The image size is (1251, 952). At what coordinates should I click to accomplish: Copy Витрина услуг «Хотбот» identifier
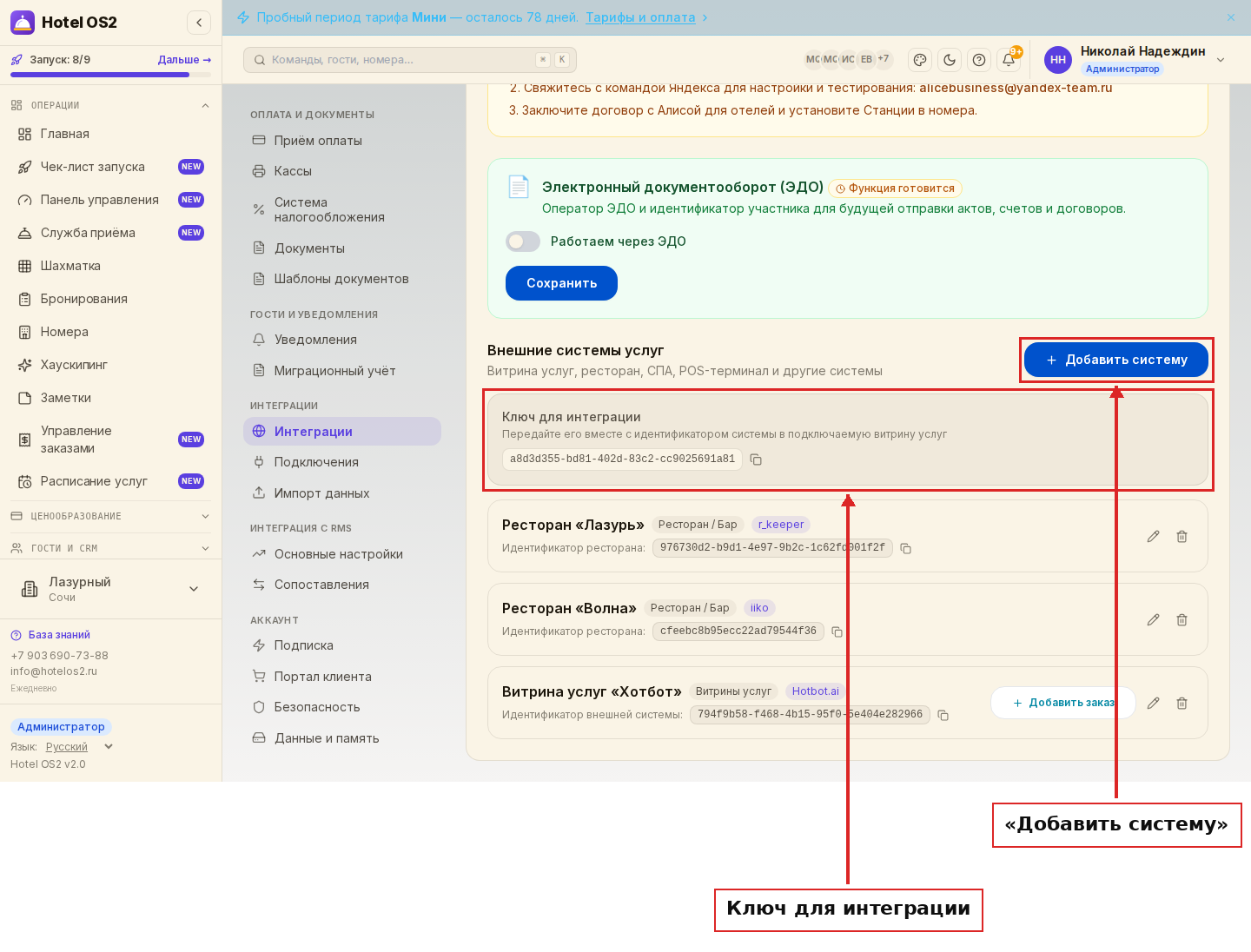point(943,716)
